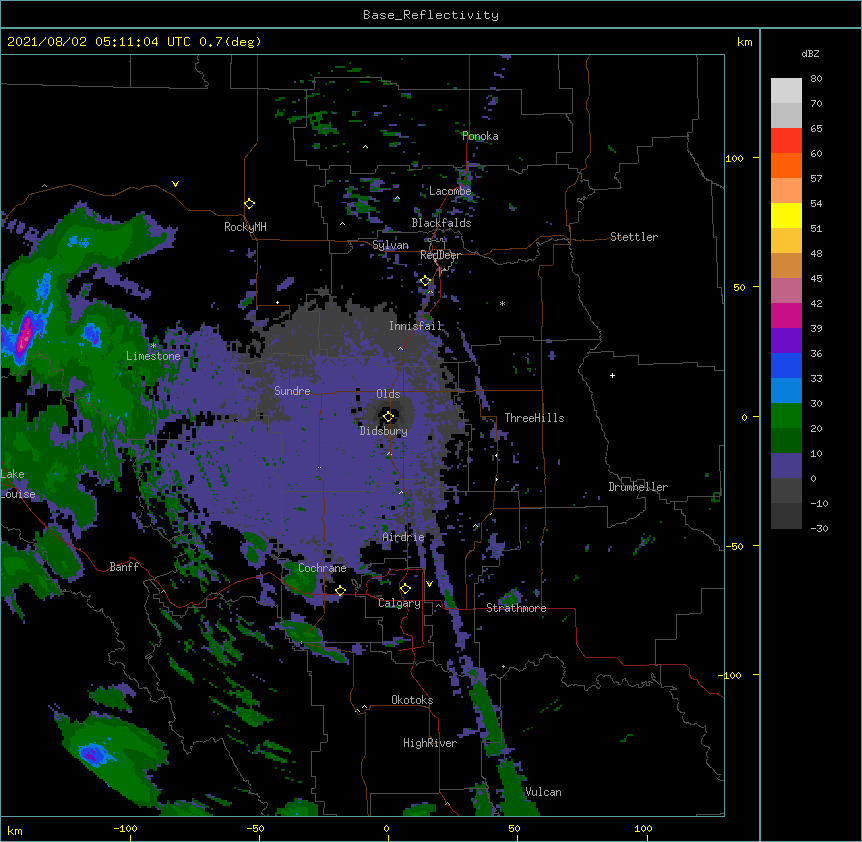This screenshot has width=862, height=842.
Task: Click the -50 tick on the bottom axis
Action: tap(255, 828)
